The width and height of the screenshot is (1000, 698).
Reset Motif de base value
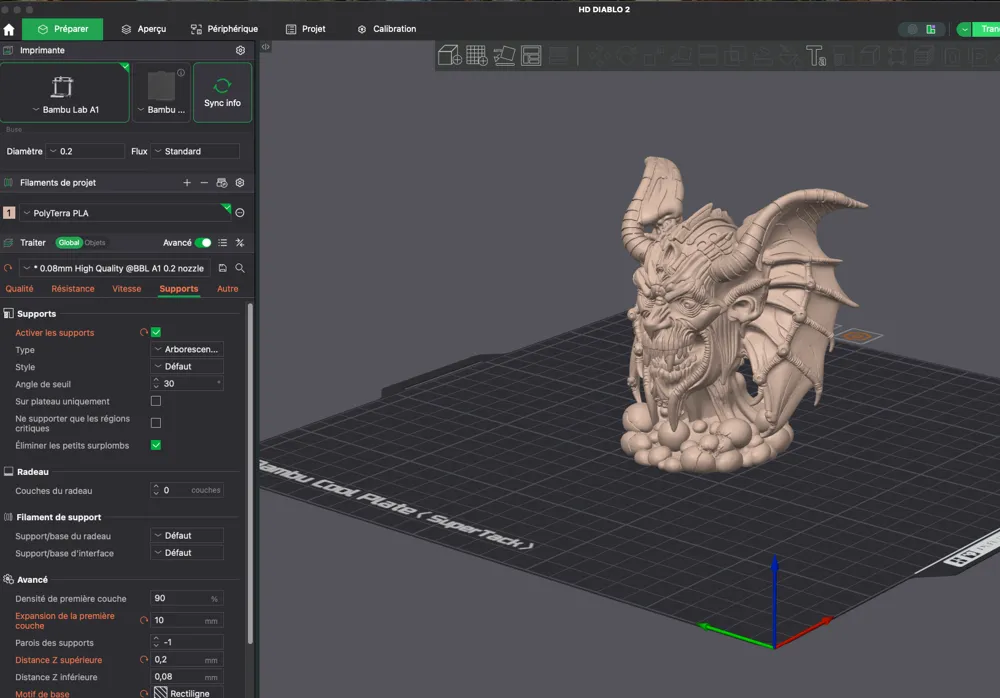(144, 694)
